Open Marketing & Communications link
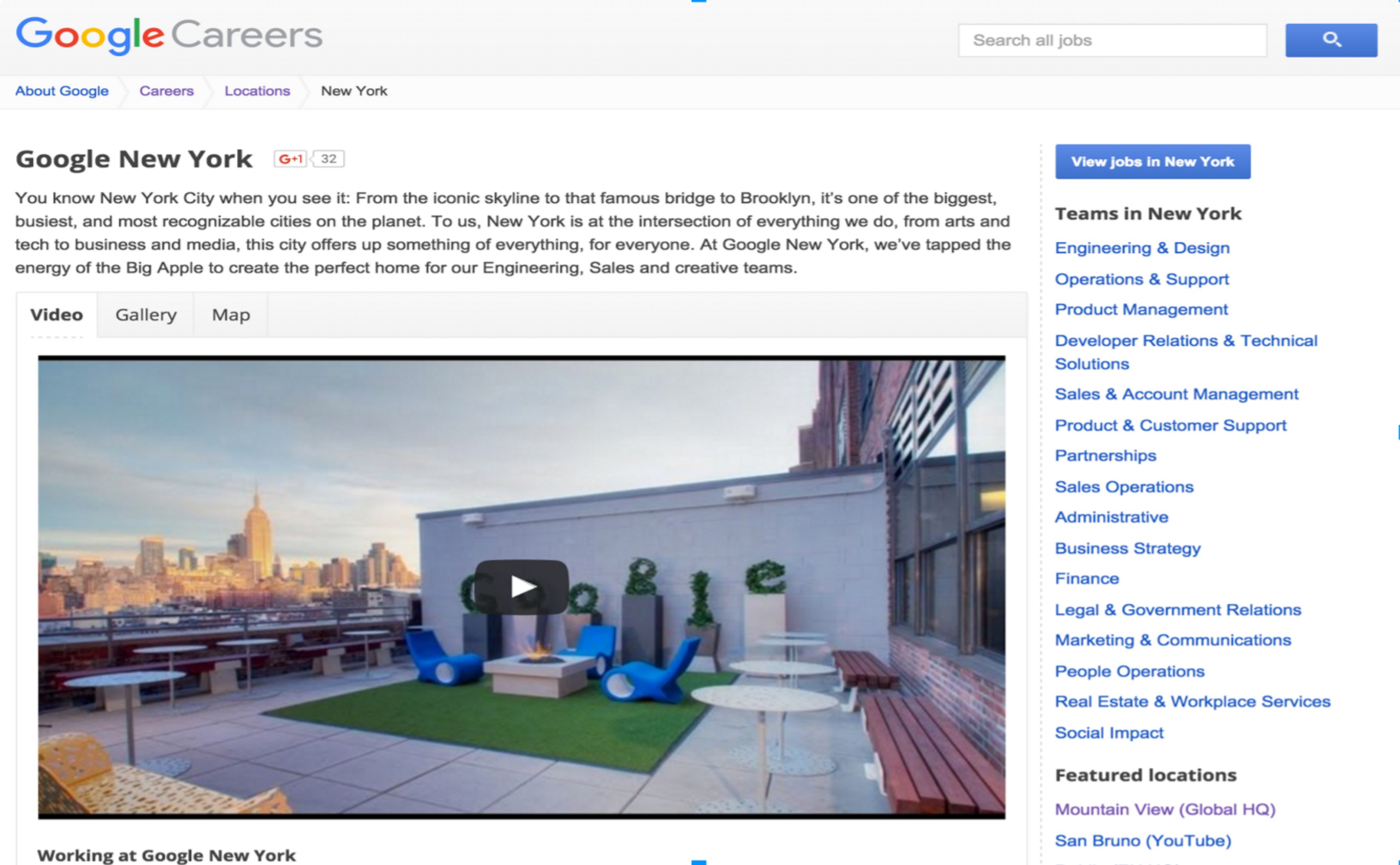The height and width of the screenshot is (865, 1400). pos(1173,640)
